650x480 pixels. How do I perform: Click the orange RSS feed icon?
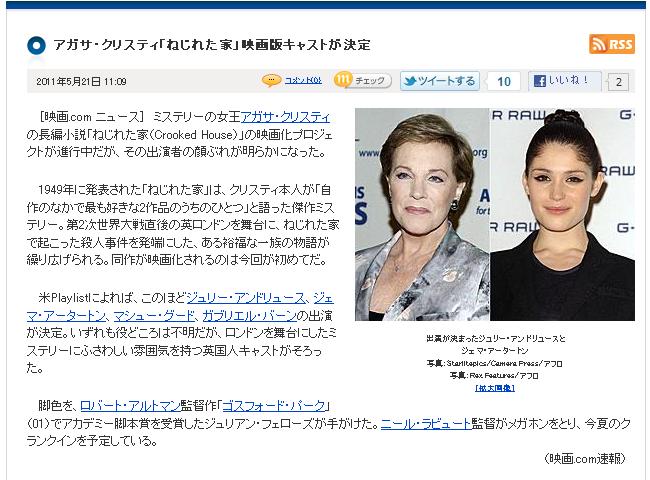611,44
